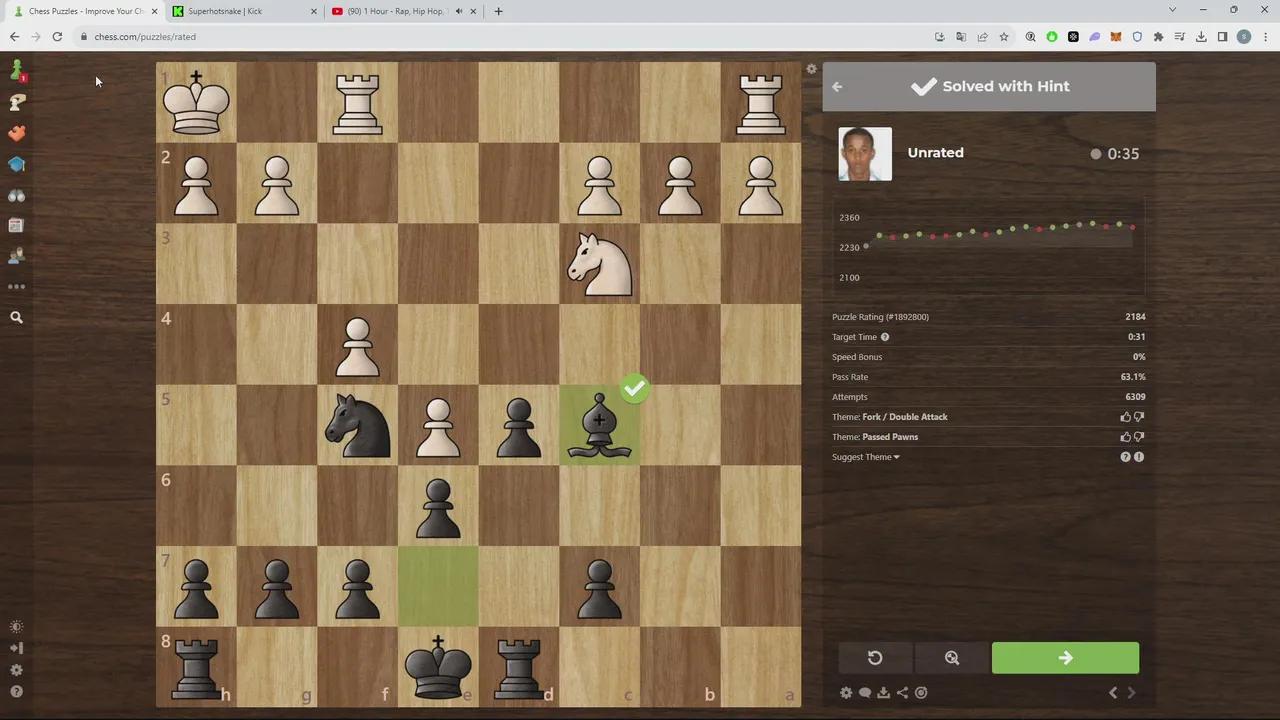
Task: Thumbs up the Fork / Double Attack theme
Action: tap(1125, 417)
